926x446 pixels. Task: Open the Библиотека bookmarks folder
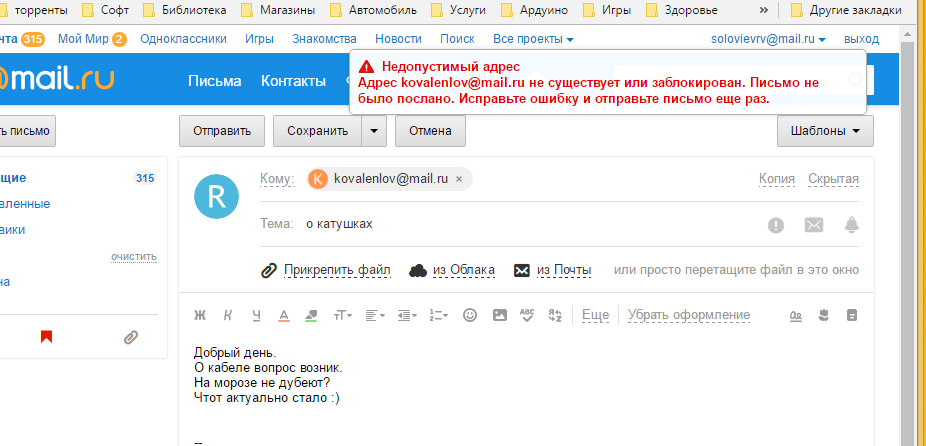coord(185,10)
